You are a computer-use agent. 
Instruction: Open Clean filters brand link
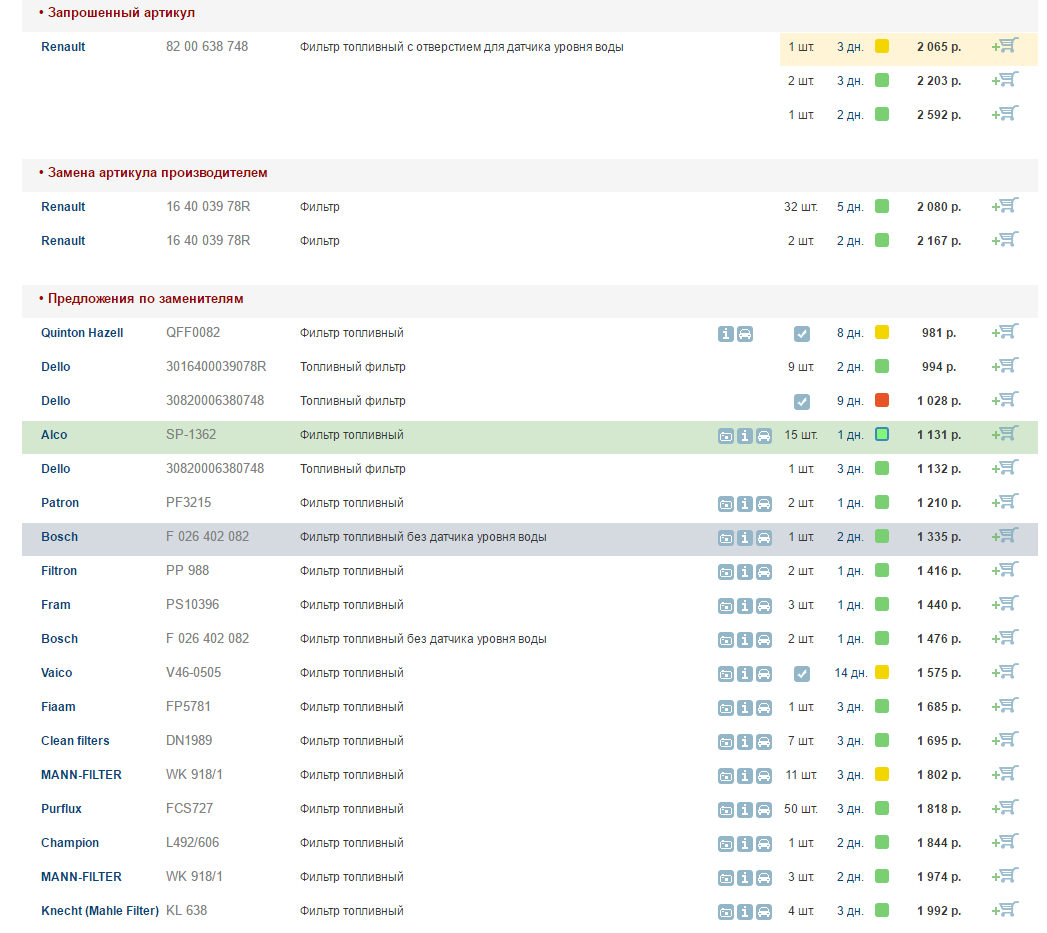pos(75,741)
